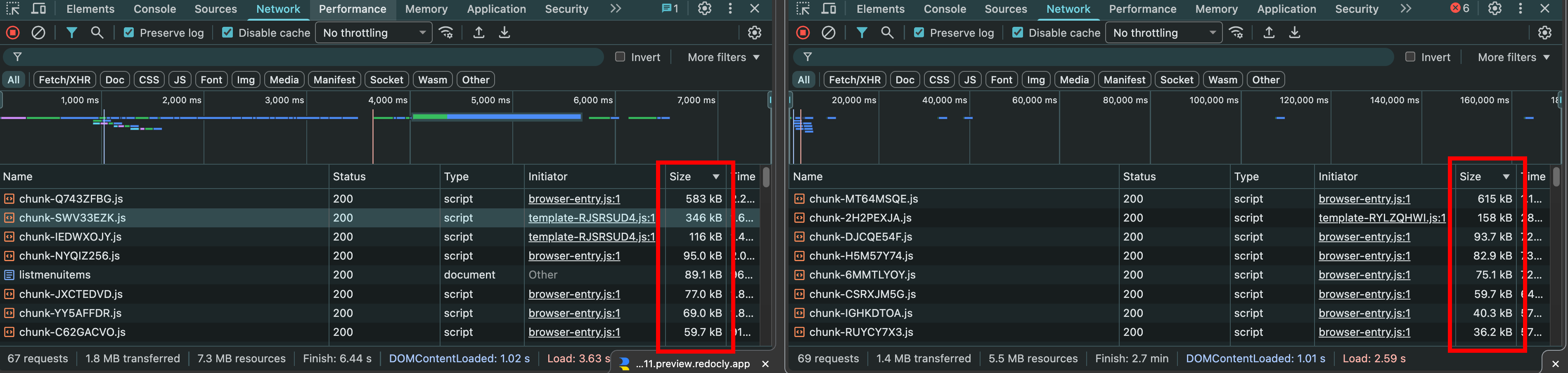Image resolution: width=1568 pixels, height=373 pixels.
Task: Toggle filter funnel icon in right panel
Action: tap(861, 33)
